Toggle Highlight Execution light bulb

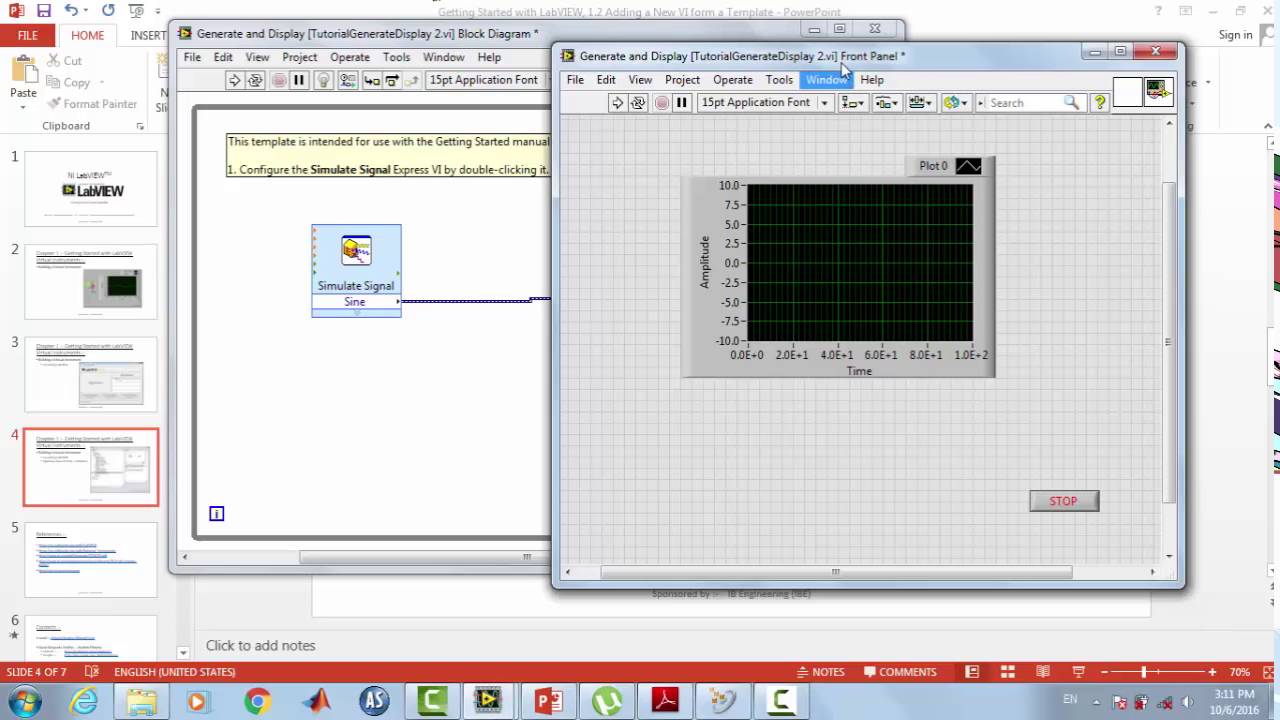coord(323,80)
